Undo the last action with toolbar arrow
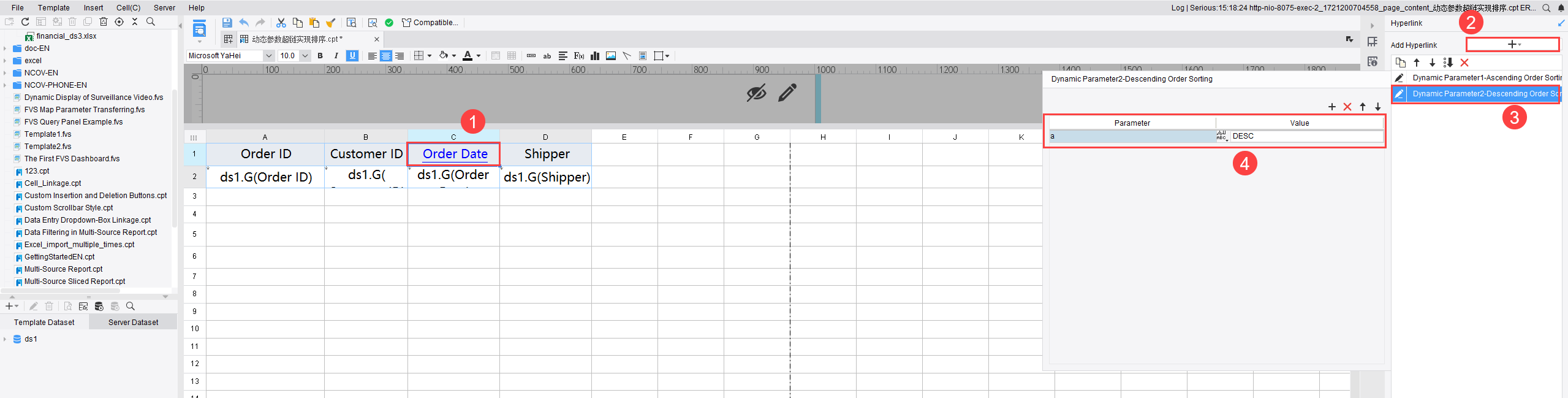Screen dimensions: 1568x398 click(x=244, y=23)
